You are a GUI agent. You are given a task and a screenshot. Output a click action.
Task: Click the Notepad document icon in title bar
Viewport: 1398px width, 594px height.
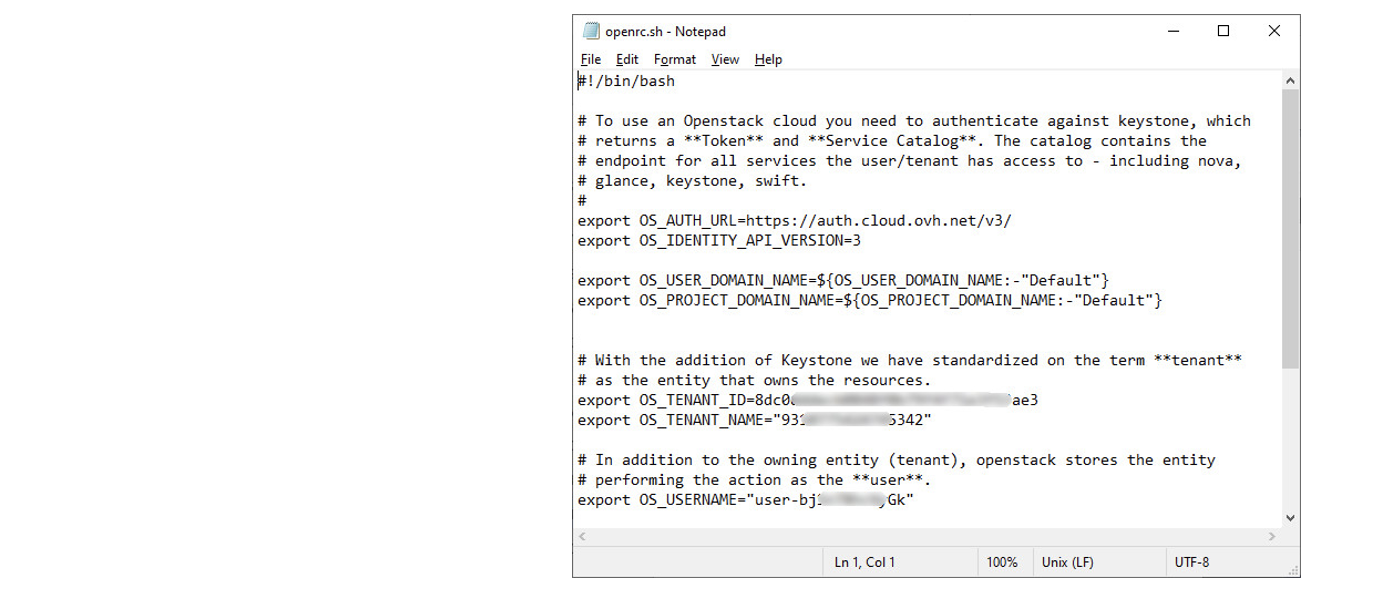(x=590, y=31)
